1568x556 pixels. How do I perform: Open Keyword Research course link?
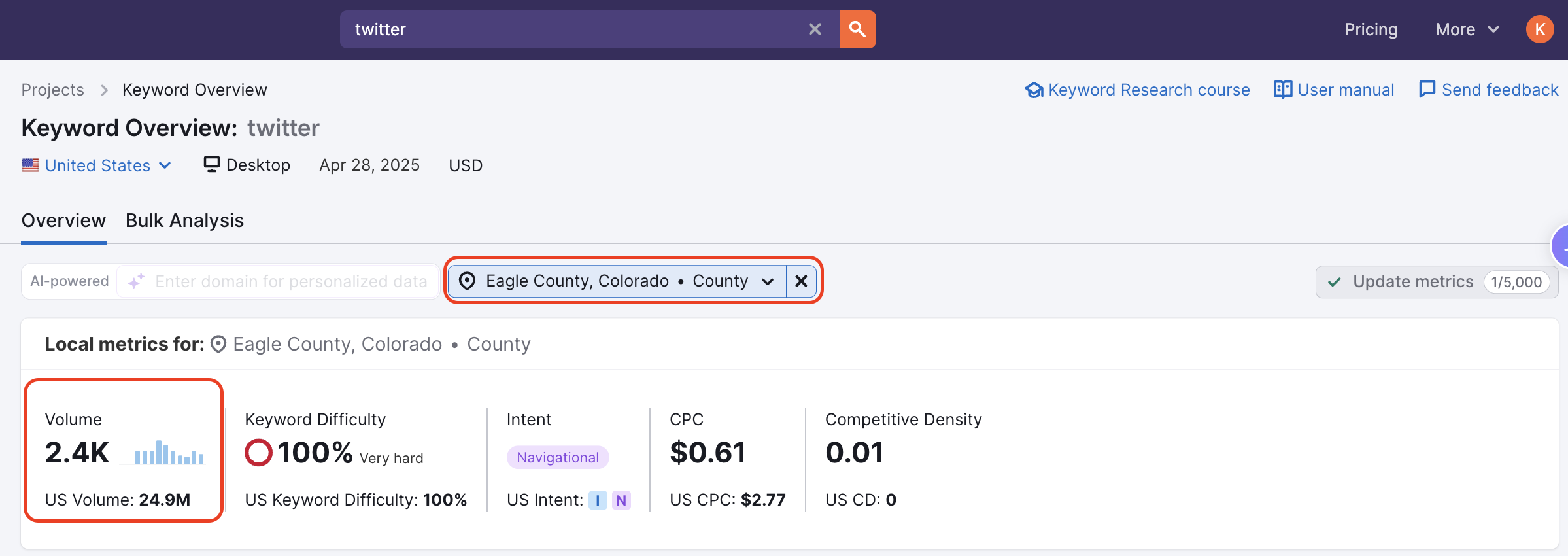1137,90
